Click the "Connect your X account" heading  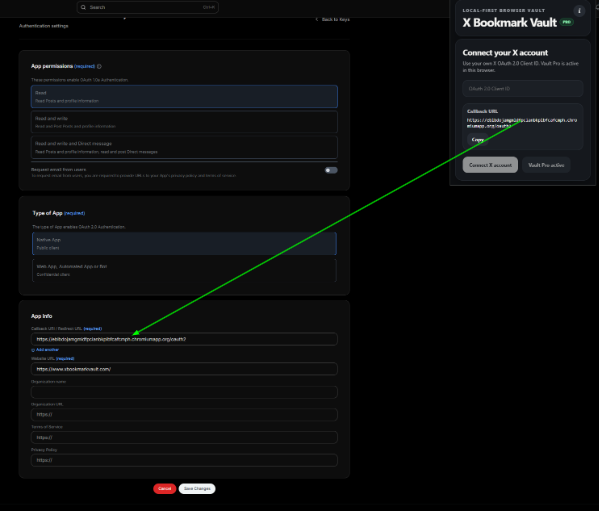pyautogui.click(x=505, y=53)
